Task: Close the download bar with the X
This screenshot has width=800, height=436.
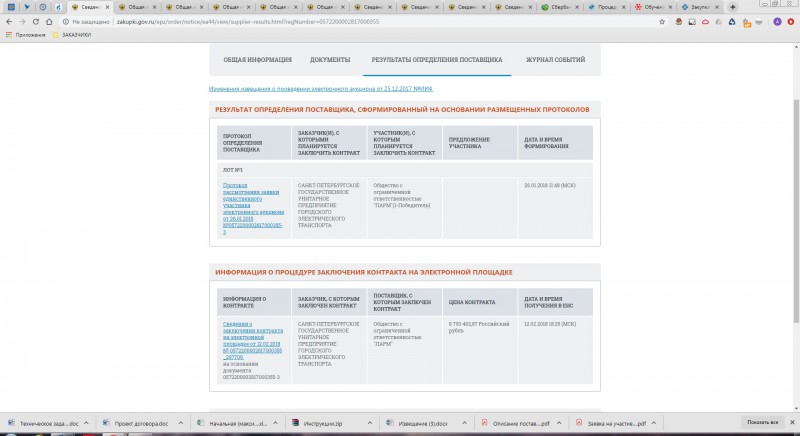Action: [792, 422]
